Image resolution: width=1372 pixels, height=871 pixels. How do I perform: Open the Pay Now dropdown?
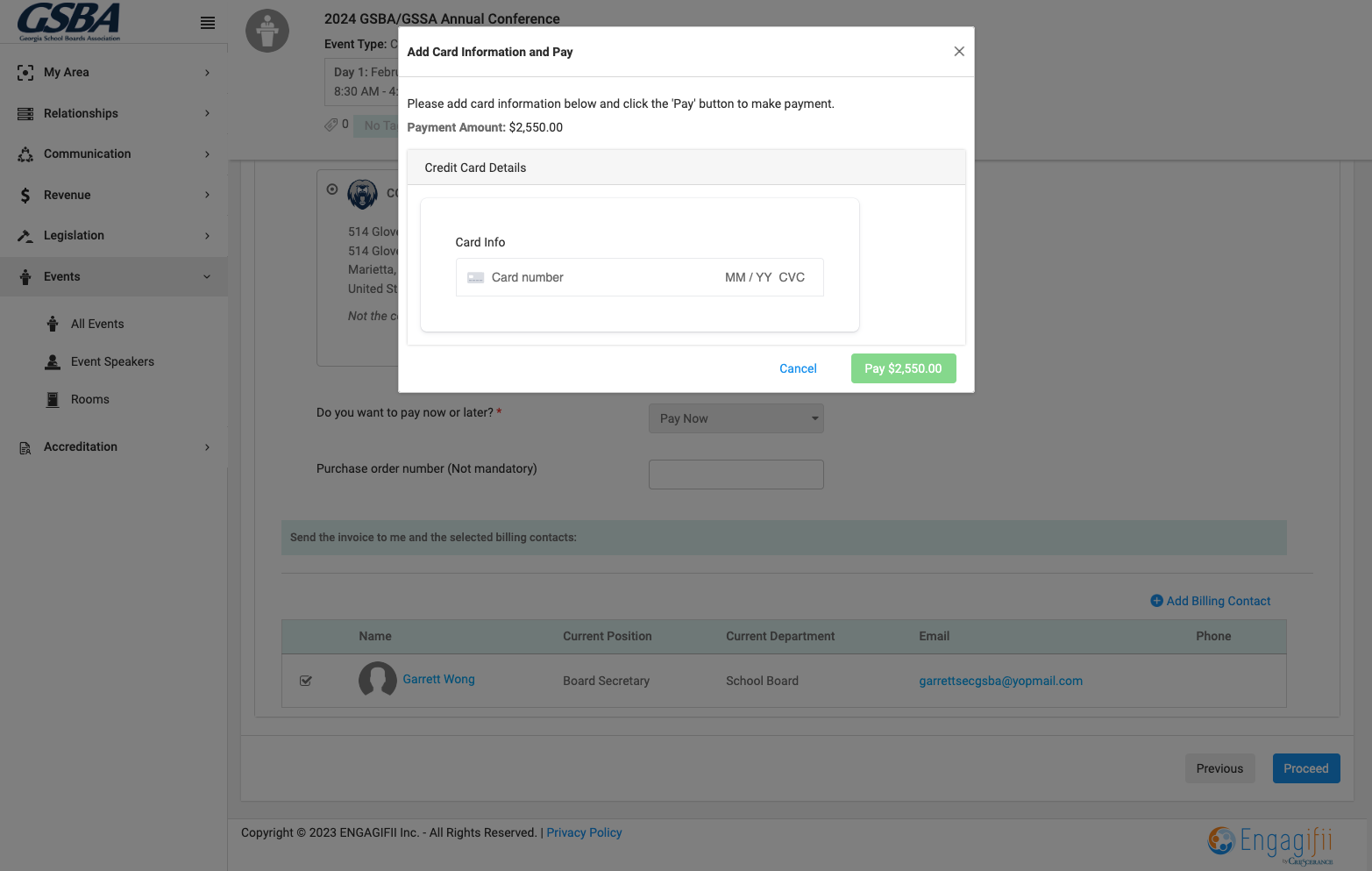click(736, 418)
